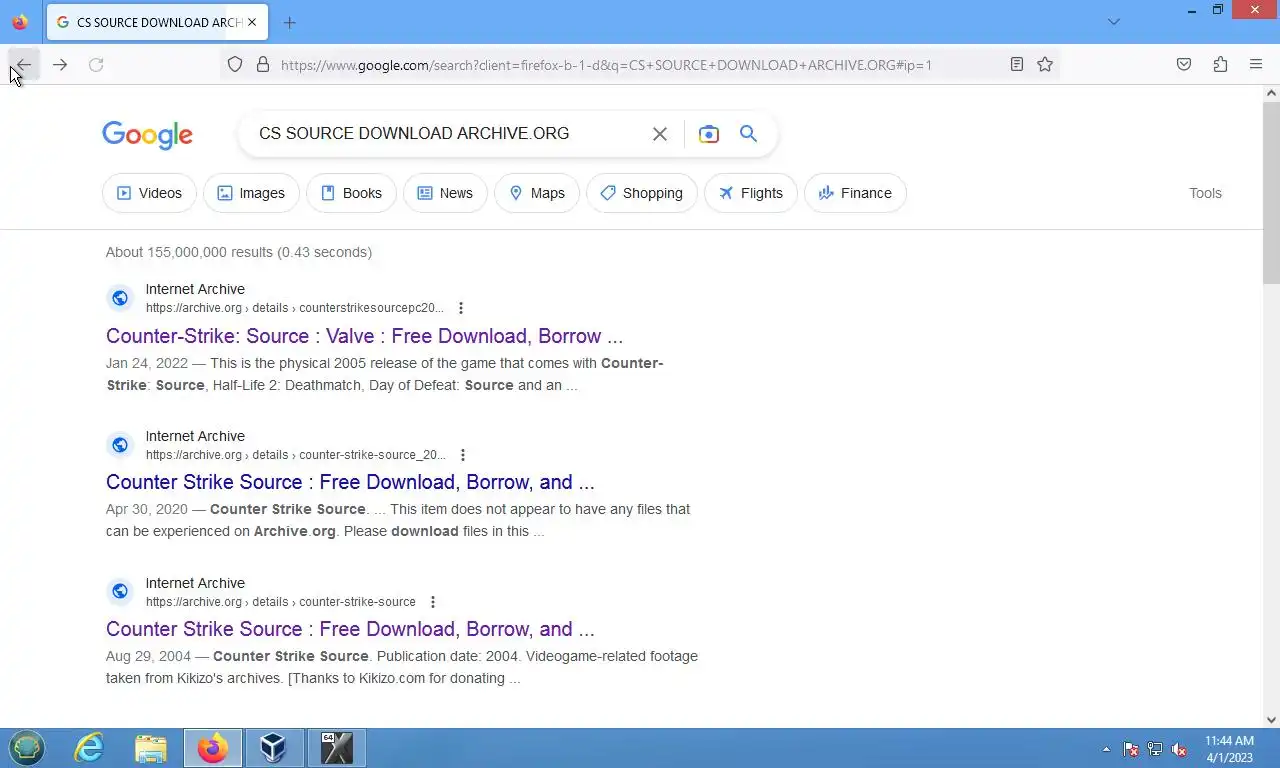Open the tracking protection shield icon
This screenshot has width=1280, height=768.
pyautogui.click(x=235, y=65)
